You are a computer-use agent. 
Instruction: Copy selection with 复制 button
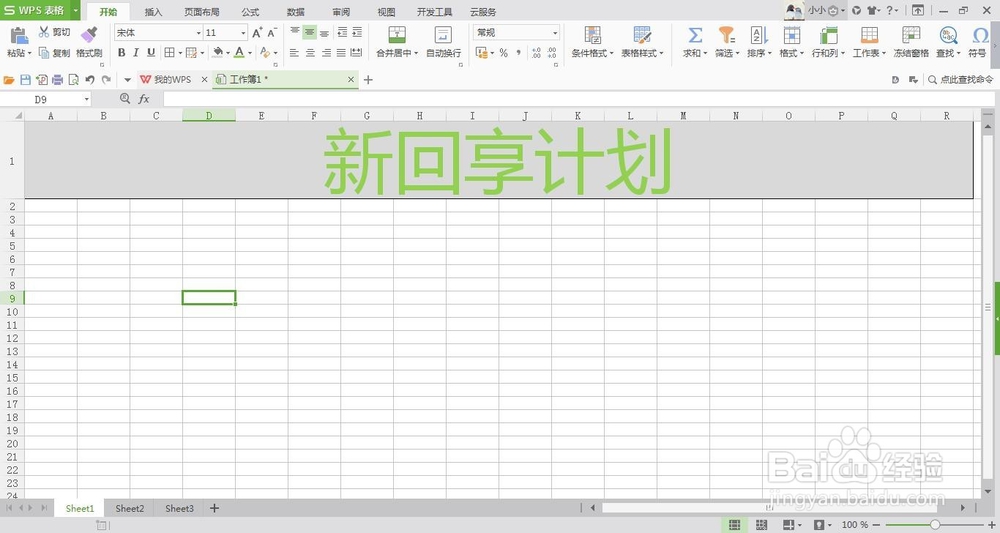54,53
